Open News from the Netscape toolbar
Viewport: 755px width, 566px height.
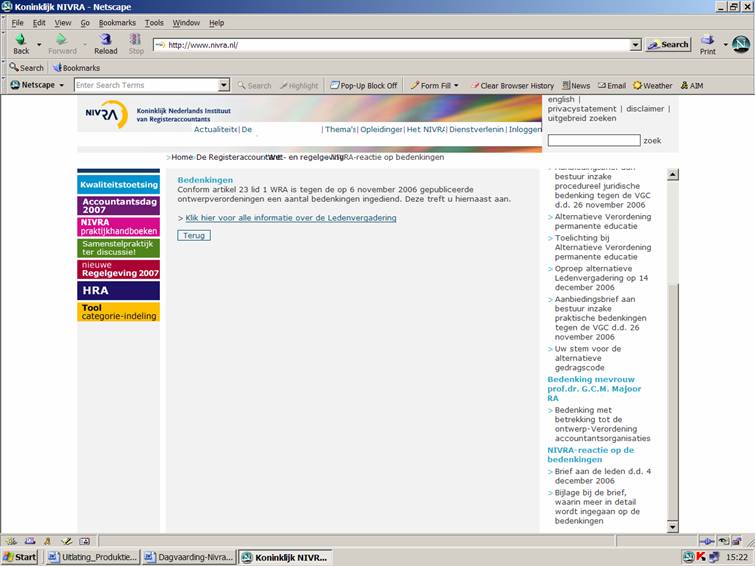click(576, 85)
